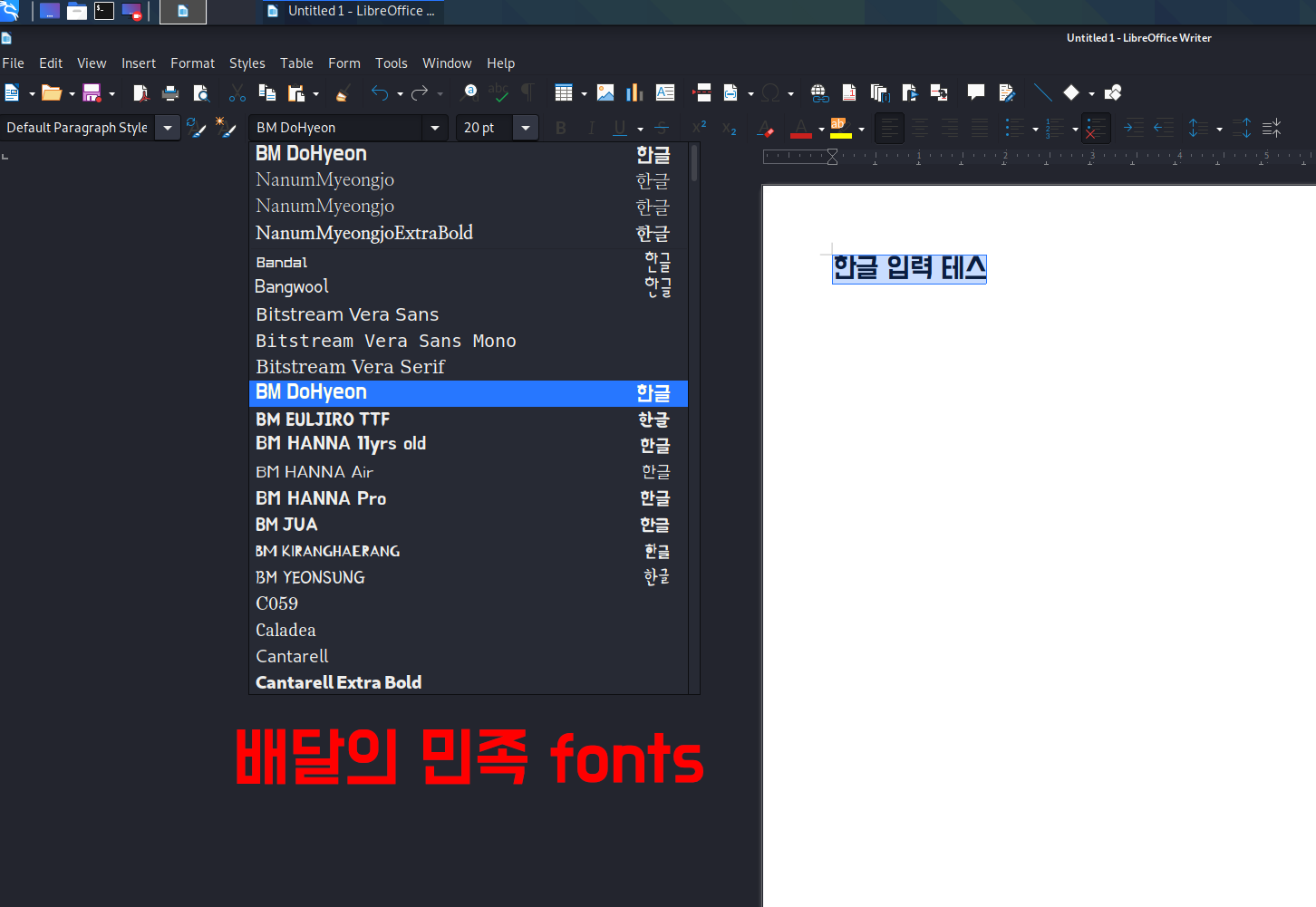Toggle the No List button
This screenshot has height=907, width=1316.
pyautogui.click(x=1096, y=129)
